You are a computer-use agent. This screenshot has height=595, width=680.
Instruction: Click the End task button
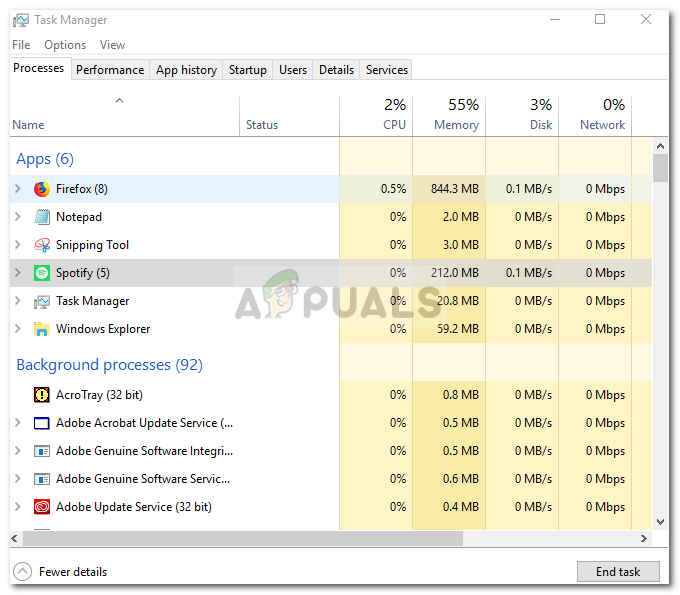pyautogui.click(x=617, y=572)
